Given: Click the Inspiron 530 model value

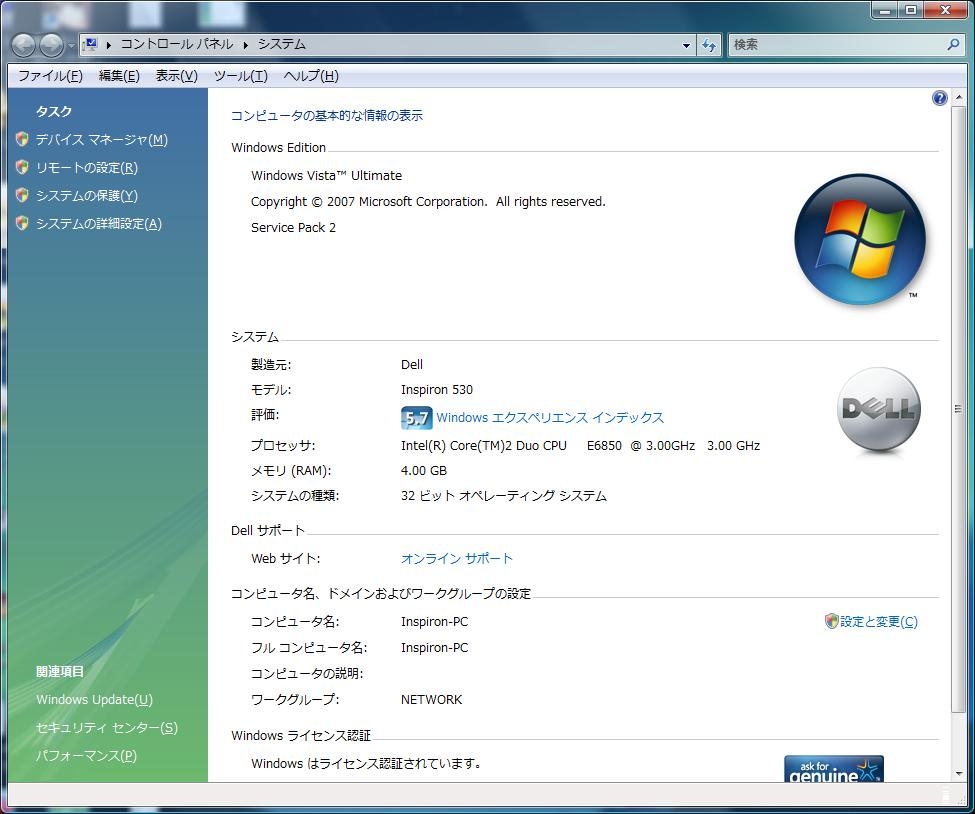Looking at the screenshot, I should pyautogui.click(x=437, y=390).
